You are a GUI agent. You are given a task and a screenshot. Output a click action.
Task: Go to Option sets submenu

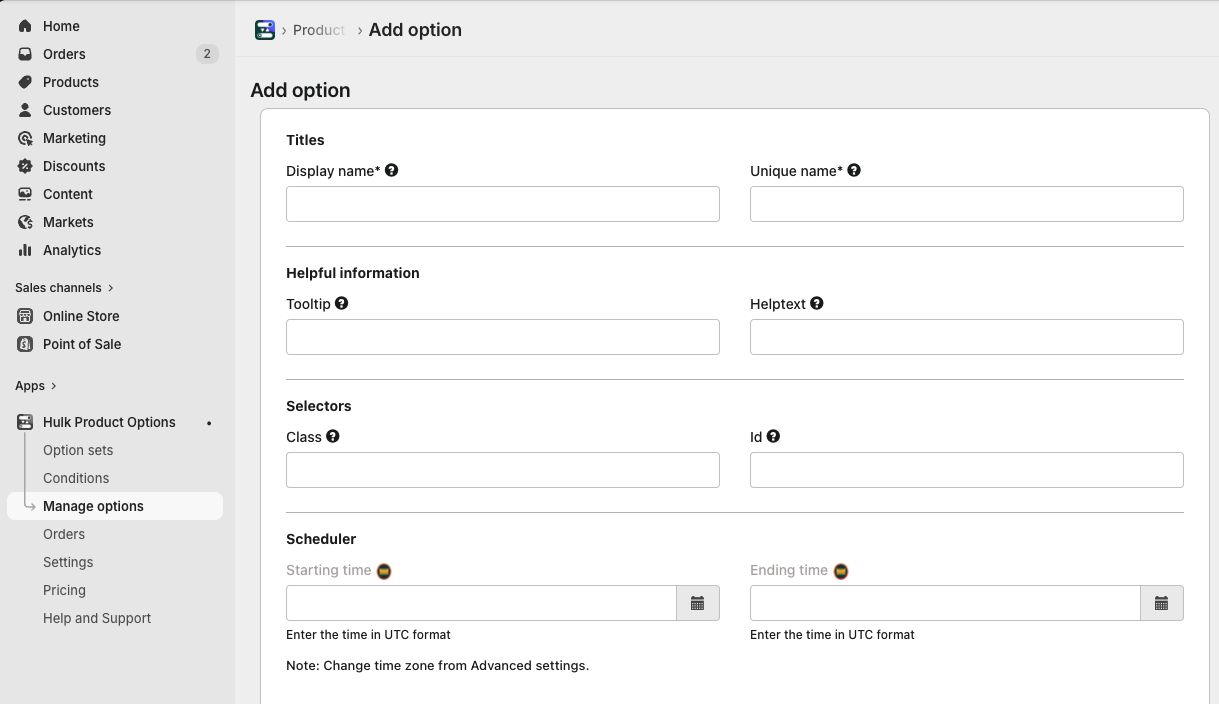tap(78, 450)
